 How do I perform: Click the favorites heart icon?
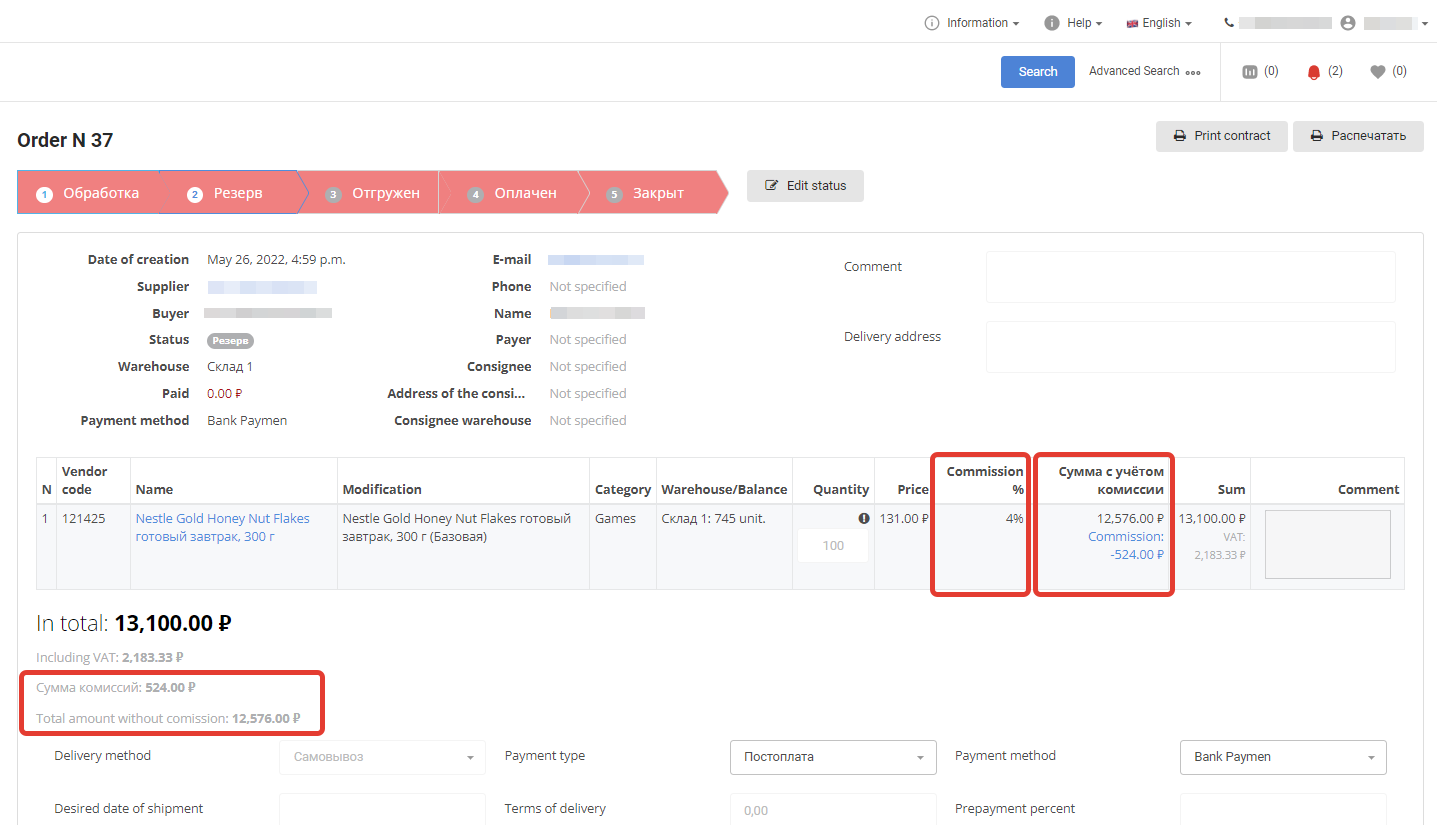tap(1377, 72)
